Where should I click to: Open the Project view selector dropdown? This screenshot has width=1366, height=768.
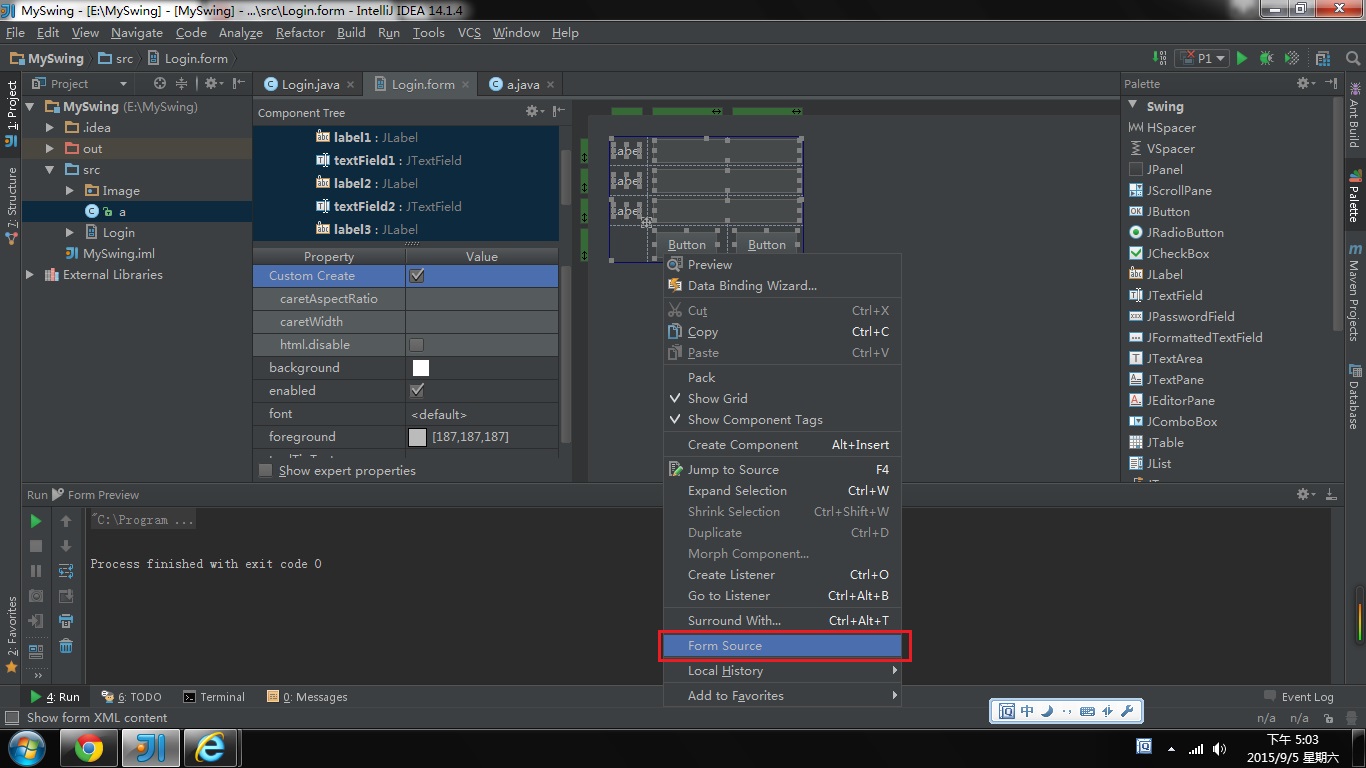(x=80, y=84)
